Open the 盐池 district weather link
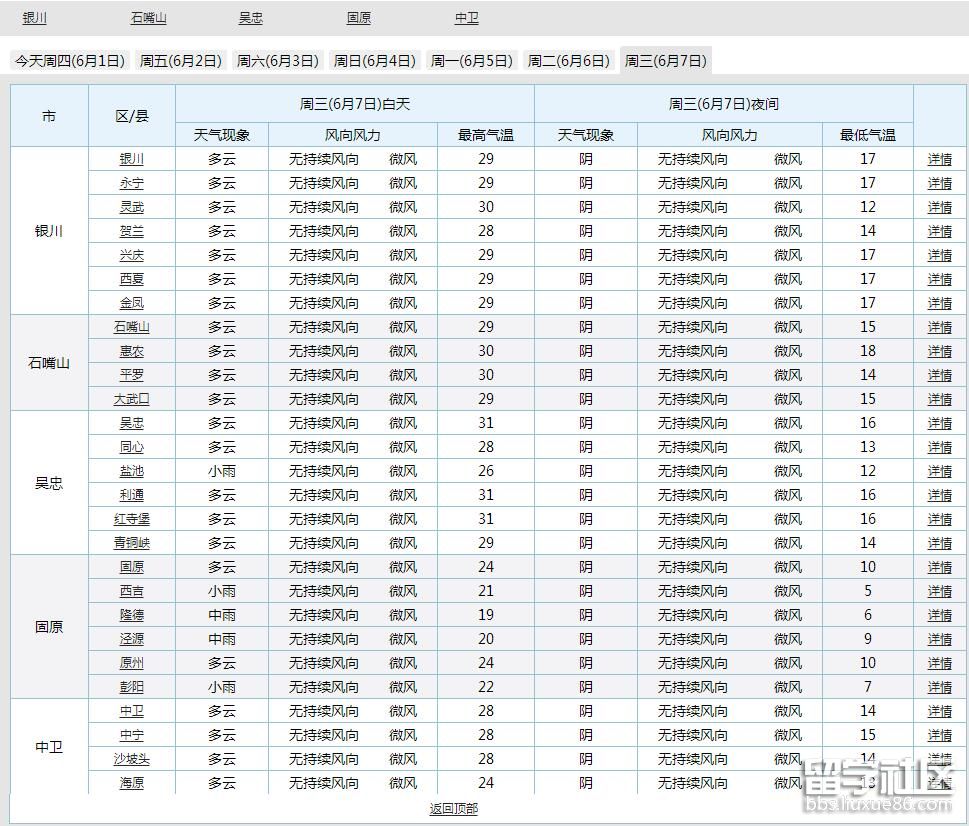The width and height of the screenshot is (969, 826). [x=133, y=471]
